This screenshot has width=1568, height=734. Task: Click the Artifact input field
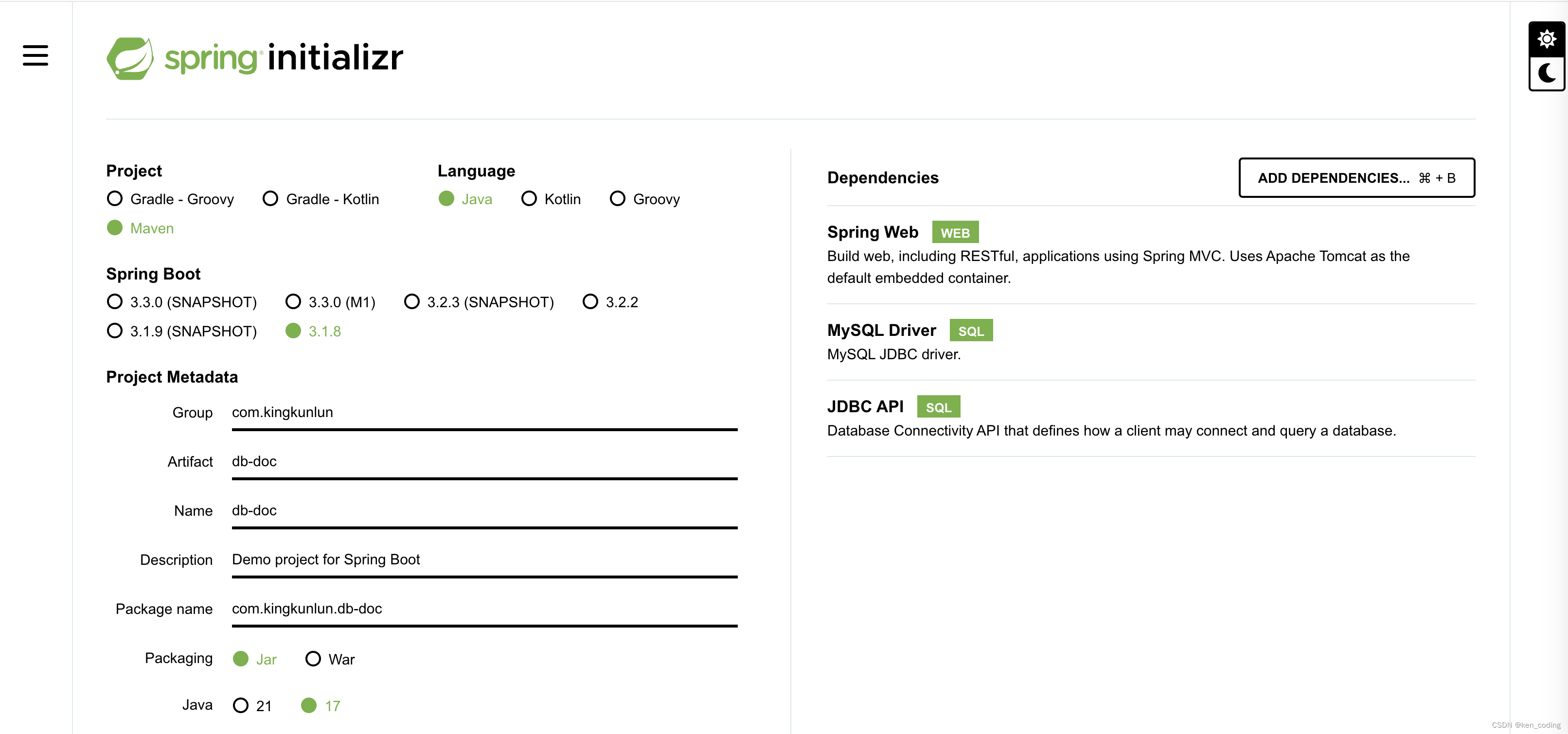pos(484,462)
